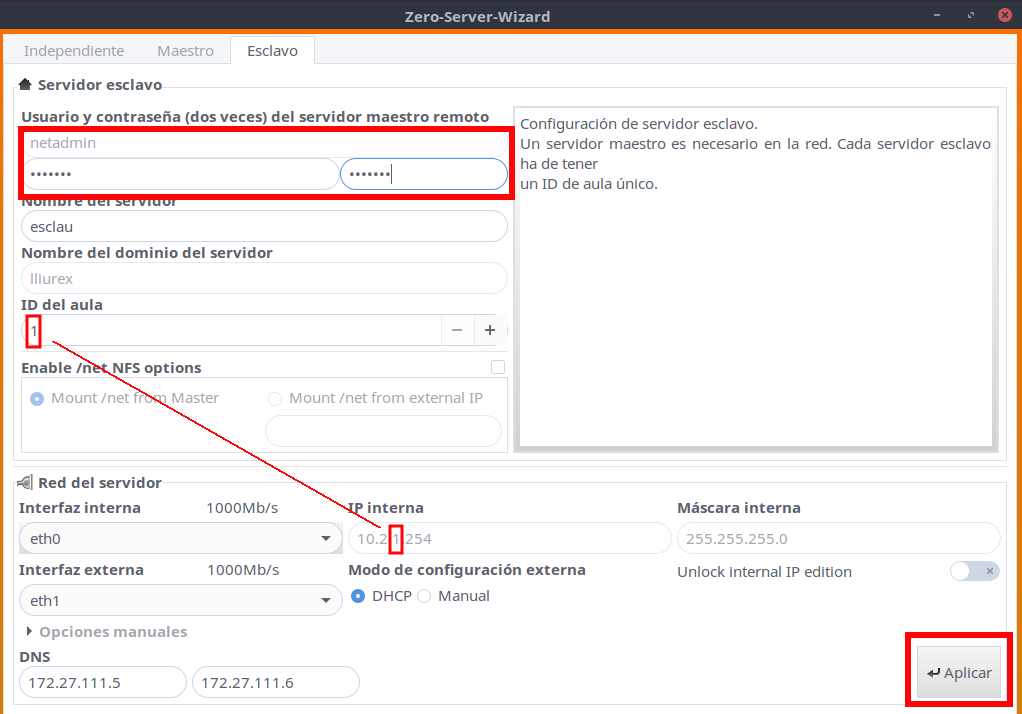Click the Nombre del servidor field

(264, 226)
